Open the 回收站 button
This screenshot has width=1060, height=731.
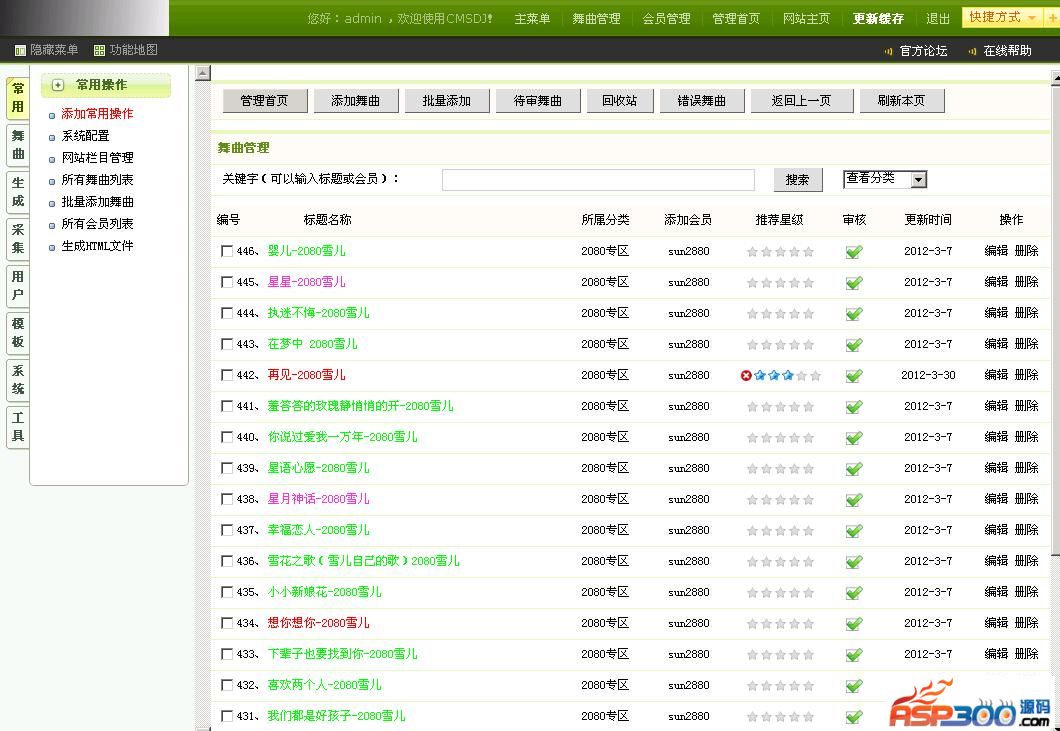[620, 101]
